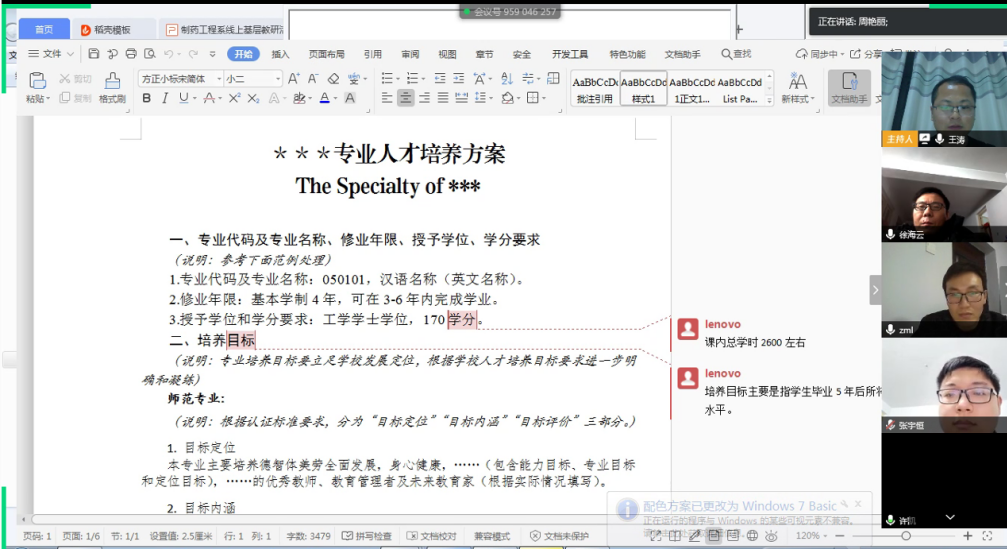The width and height of the screenshot is (1008, 550).
Task: Select the 样式1 style in gallery
Action: tap(643, 88)
